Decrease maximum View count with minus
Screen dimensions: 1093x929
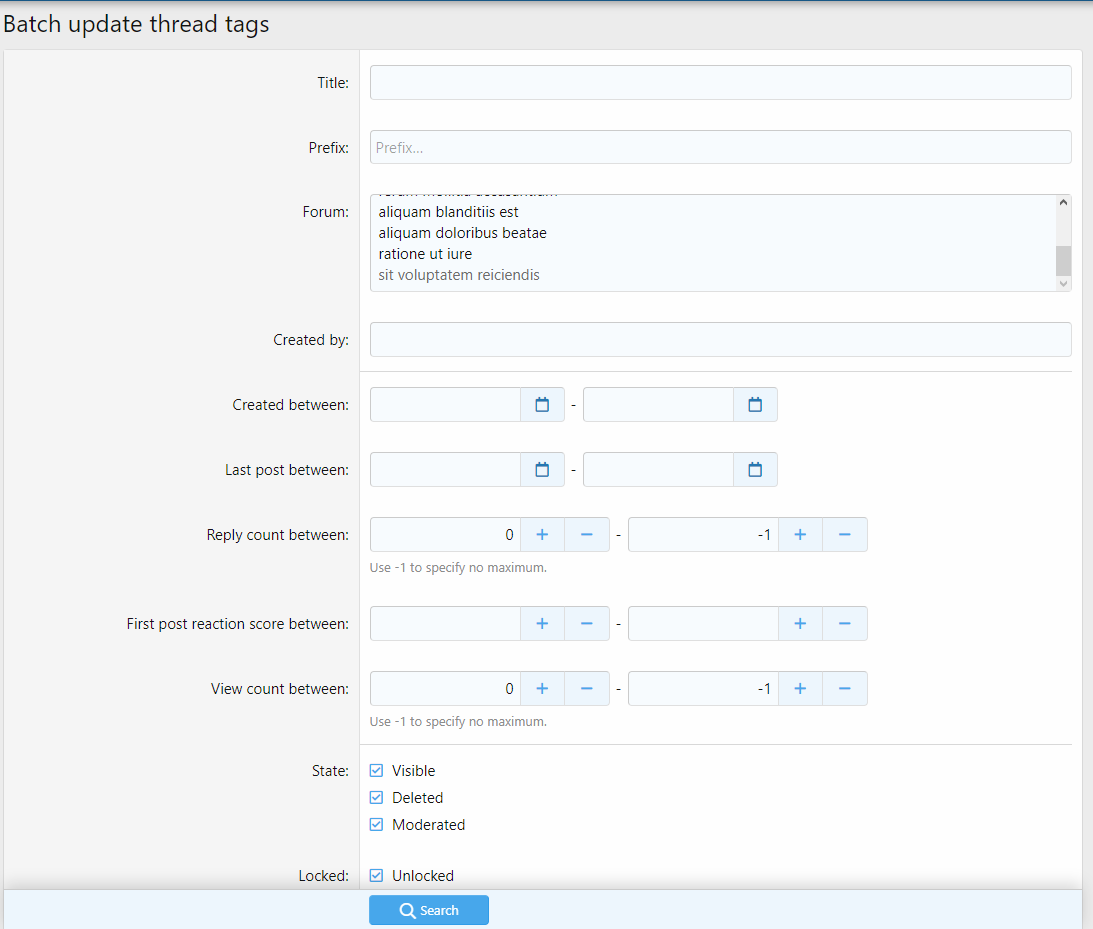tap(844, 689)
